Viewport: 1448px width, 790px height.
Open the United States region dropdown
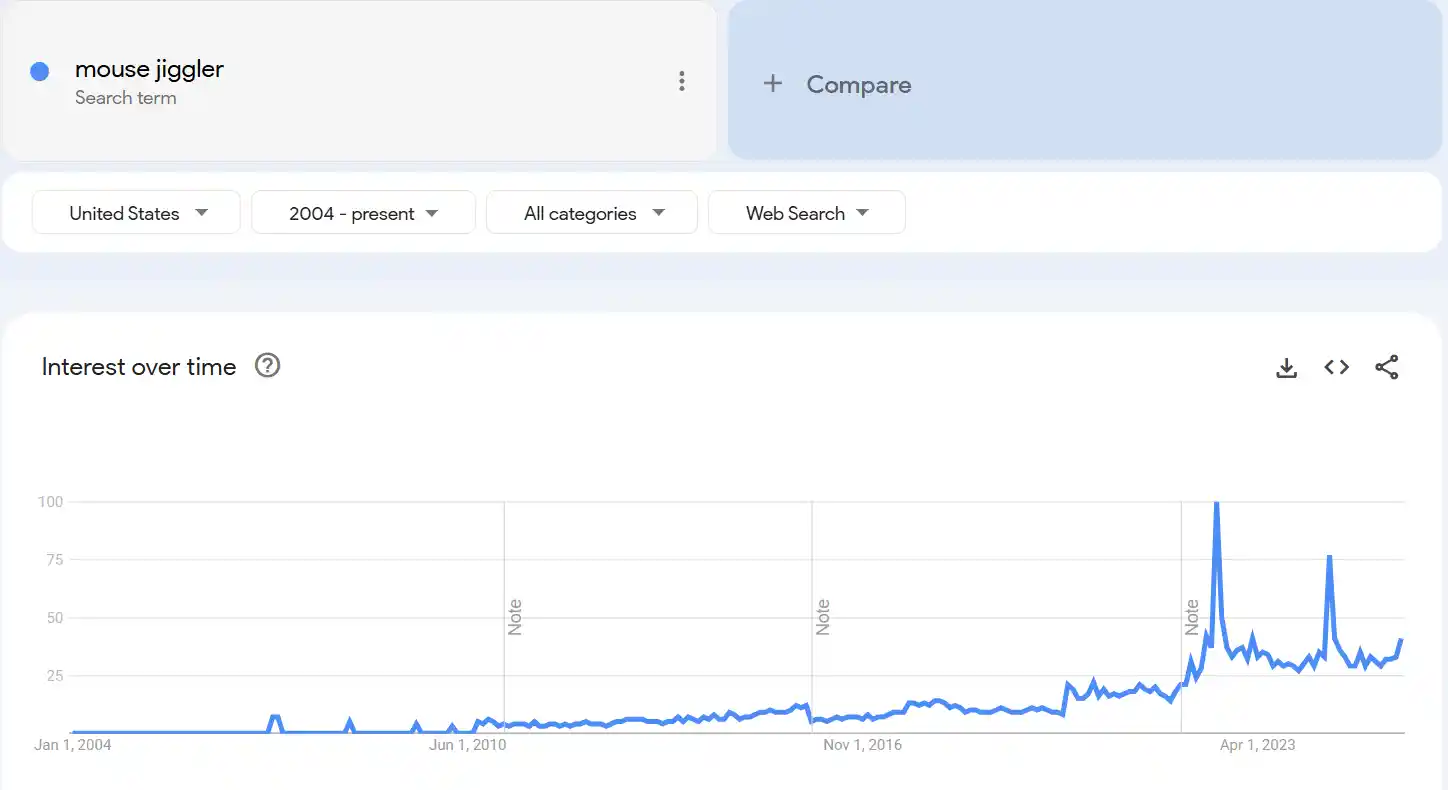[137, 213]
